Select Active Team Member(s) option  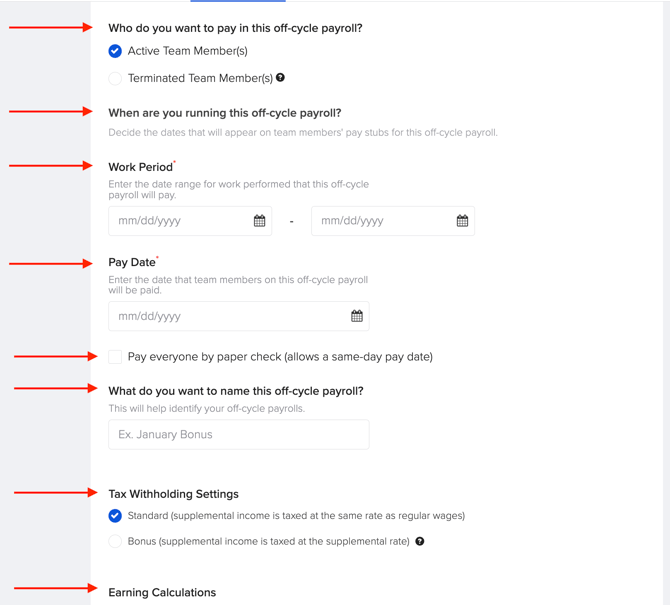(x=115, y=51)
